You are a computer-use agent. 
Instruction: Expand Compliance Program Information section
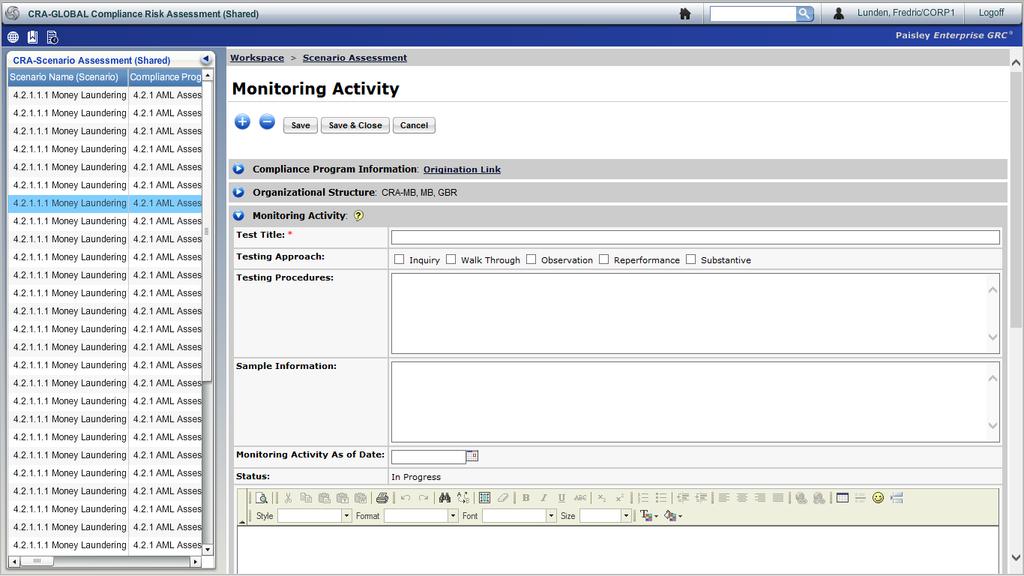pos(238,169)
